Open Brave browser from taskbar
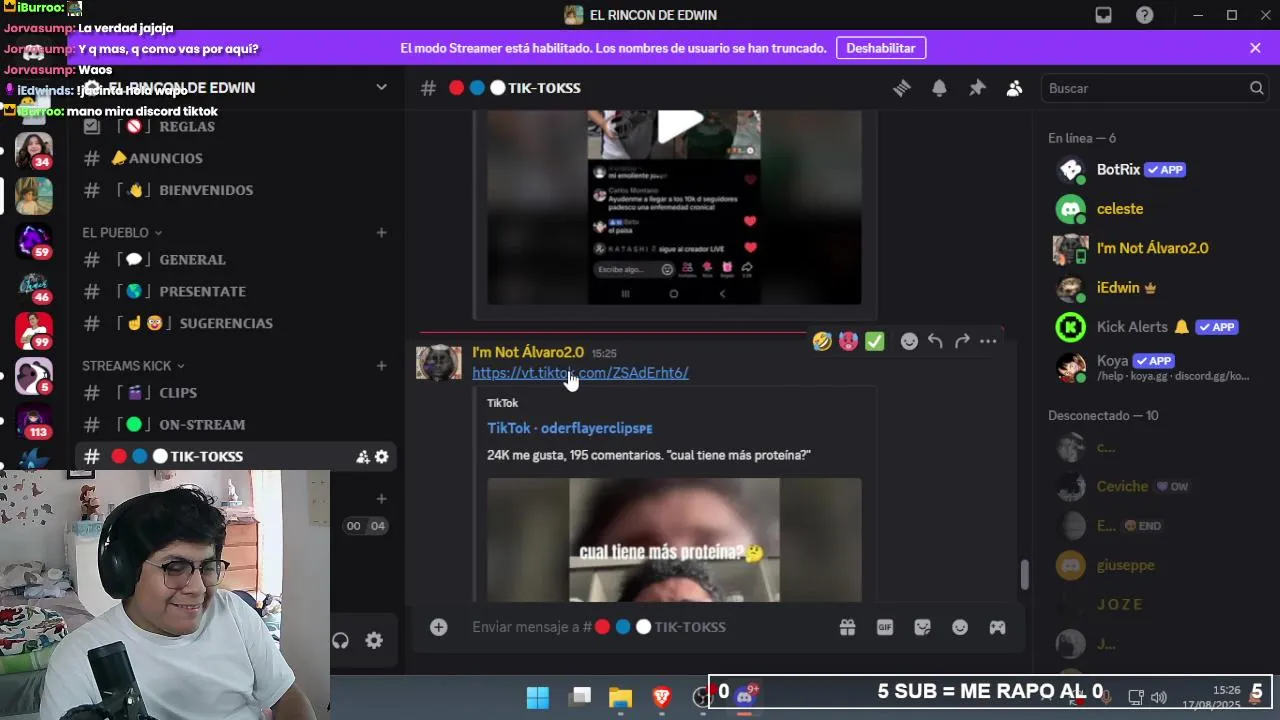 pos(662,698)
